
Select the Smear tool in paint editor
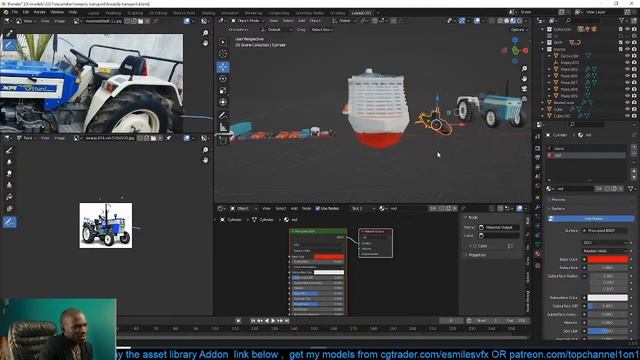click(9, 173)
